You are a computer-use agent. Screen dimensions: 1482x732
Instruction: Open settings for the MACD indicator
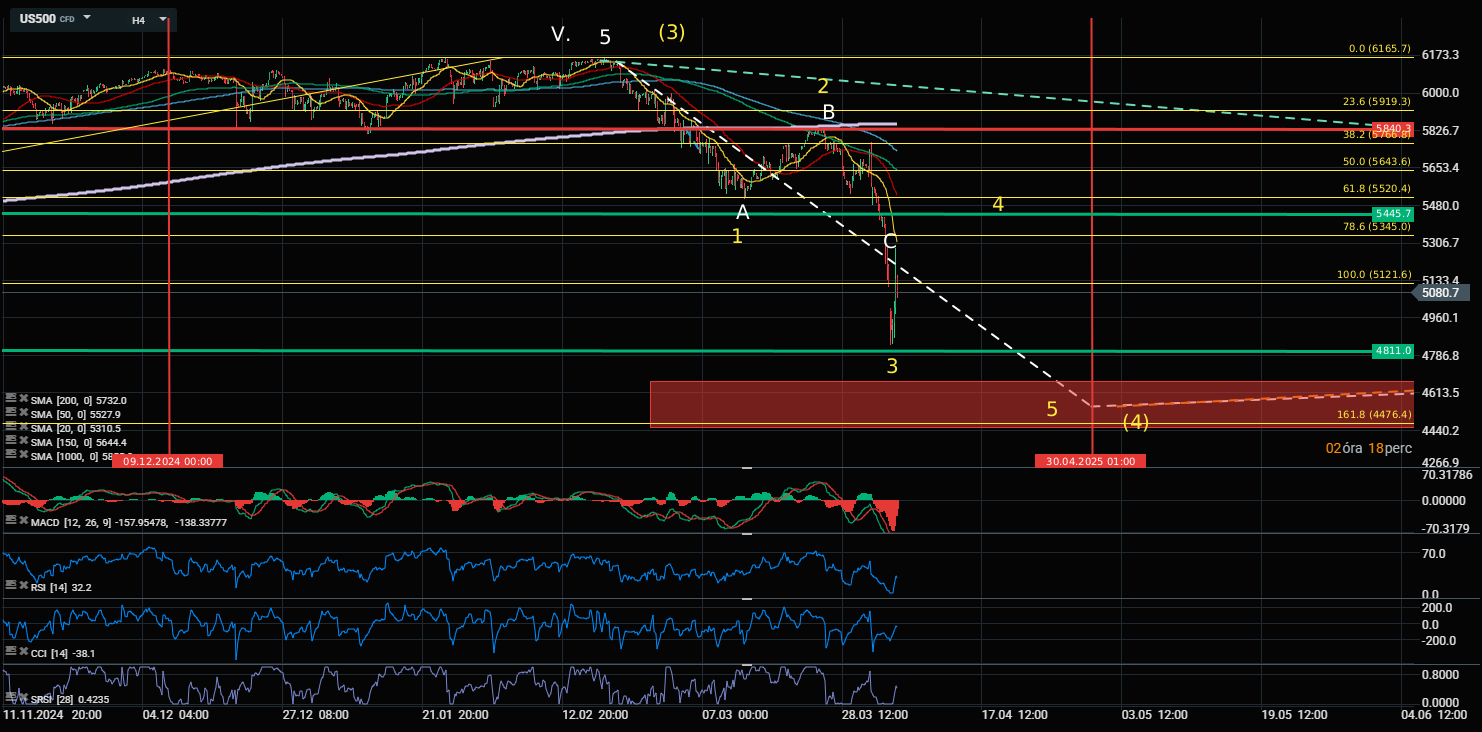(x=10, y=522)
